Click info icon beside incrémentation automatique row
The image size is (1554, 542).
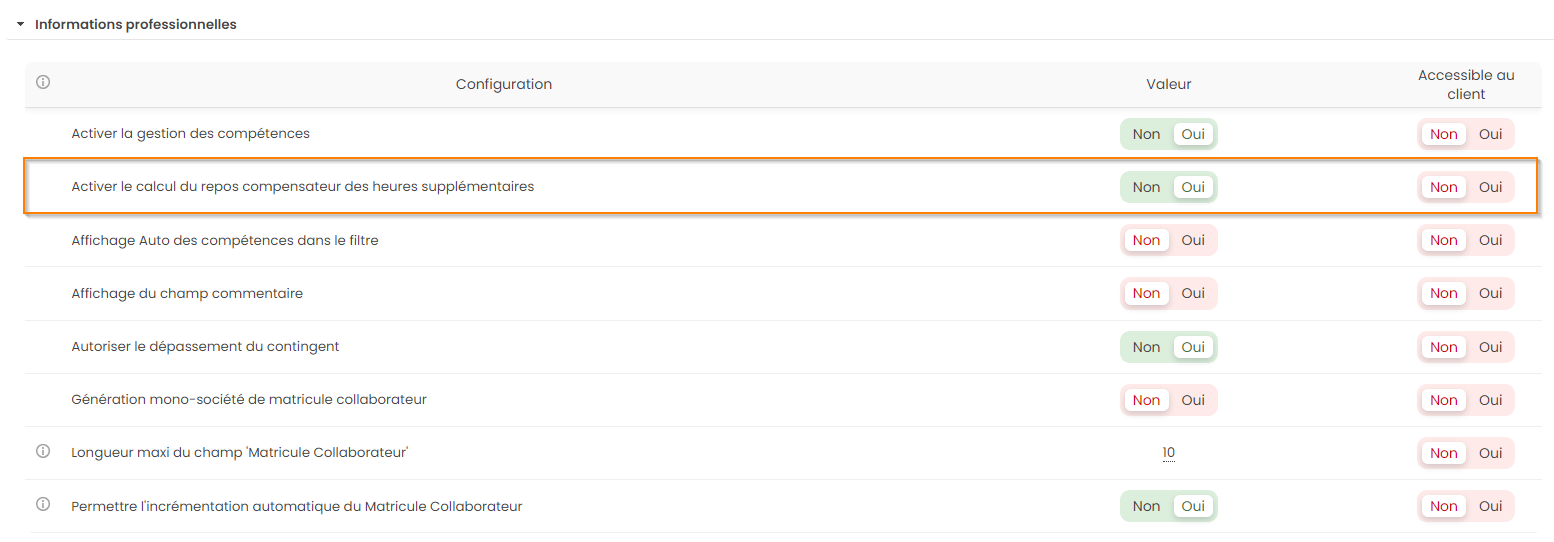[x=43, y=505]
